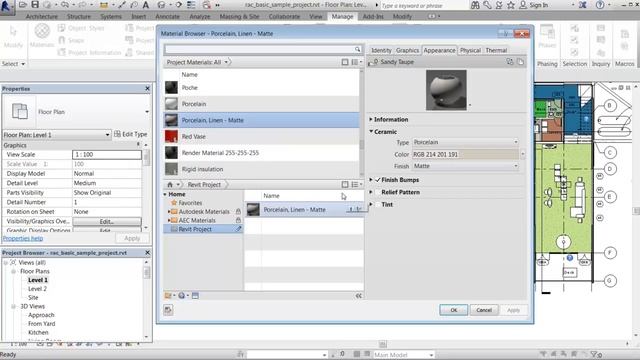The image size is (640, 360).
Task: Switch to the Identity tab
Action: tap(381, 50)
